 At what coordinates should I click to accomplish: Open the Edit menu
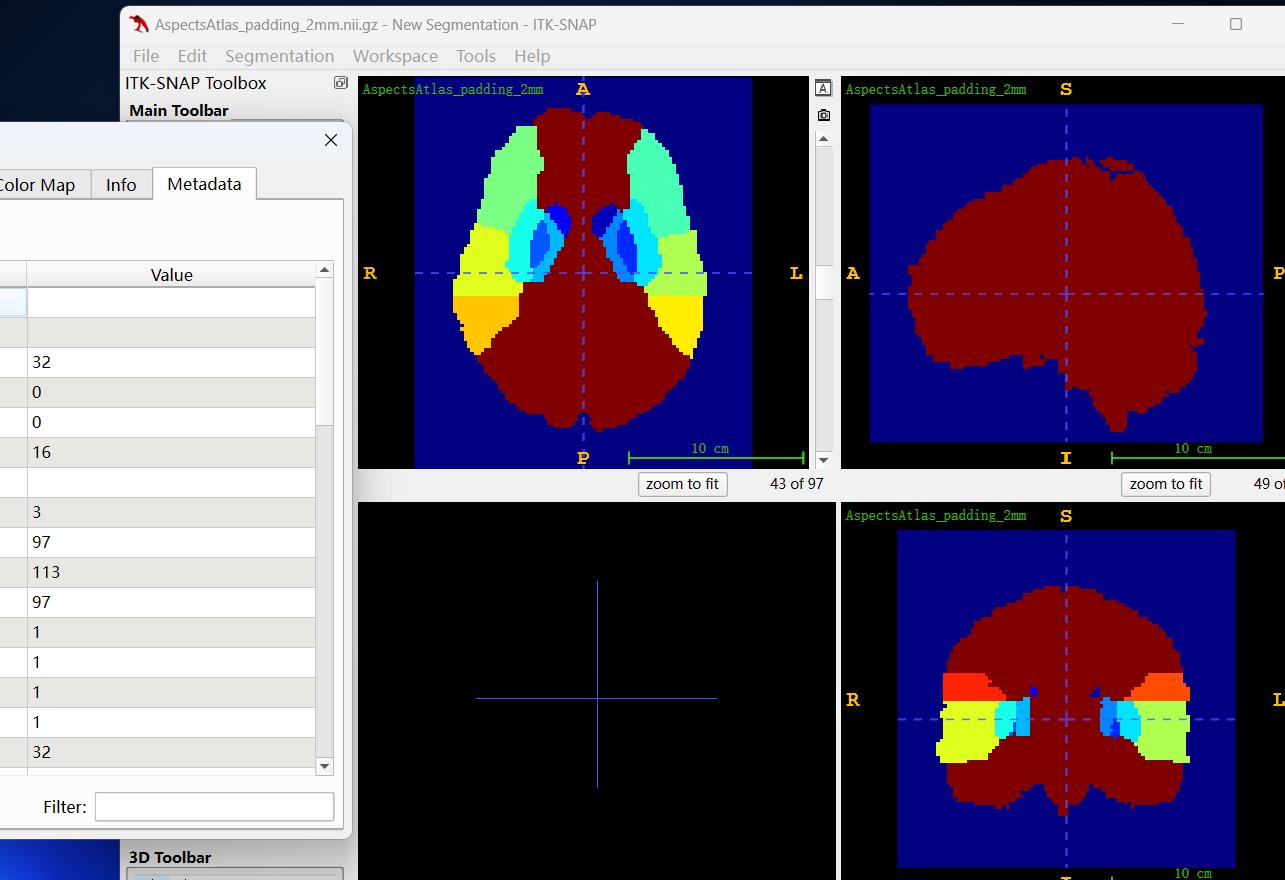coord(192,56)
